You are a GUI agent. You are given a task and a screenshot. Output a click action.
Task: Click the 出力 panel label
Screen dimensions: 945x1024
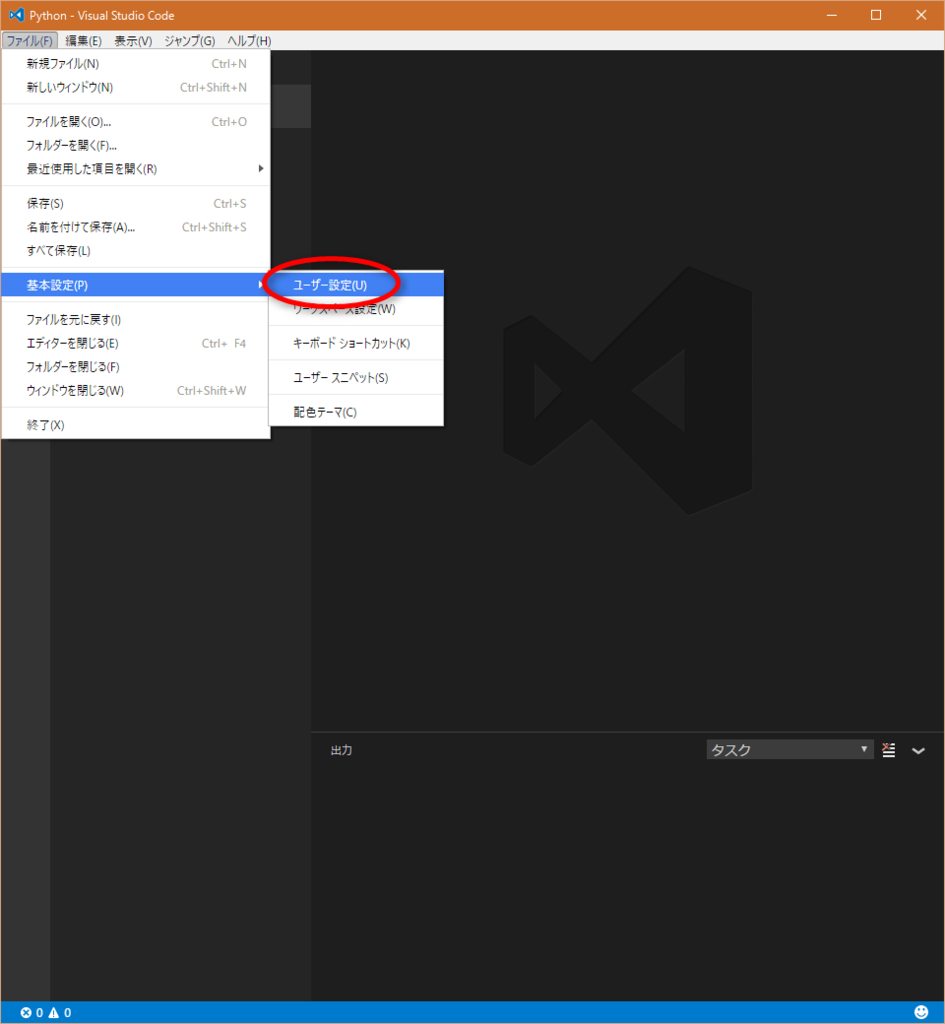[341, 750]
